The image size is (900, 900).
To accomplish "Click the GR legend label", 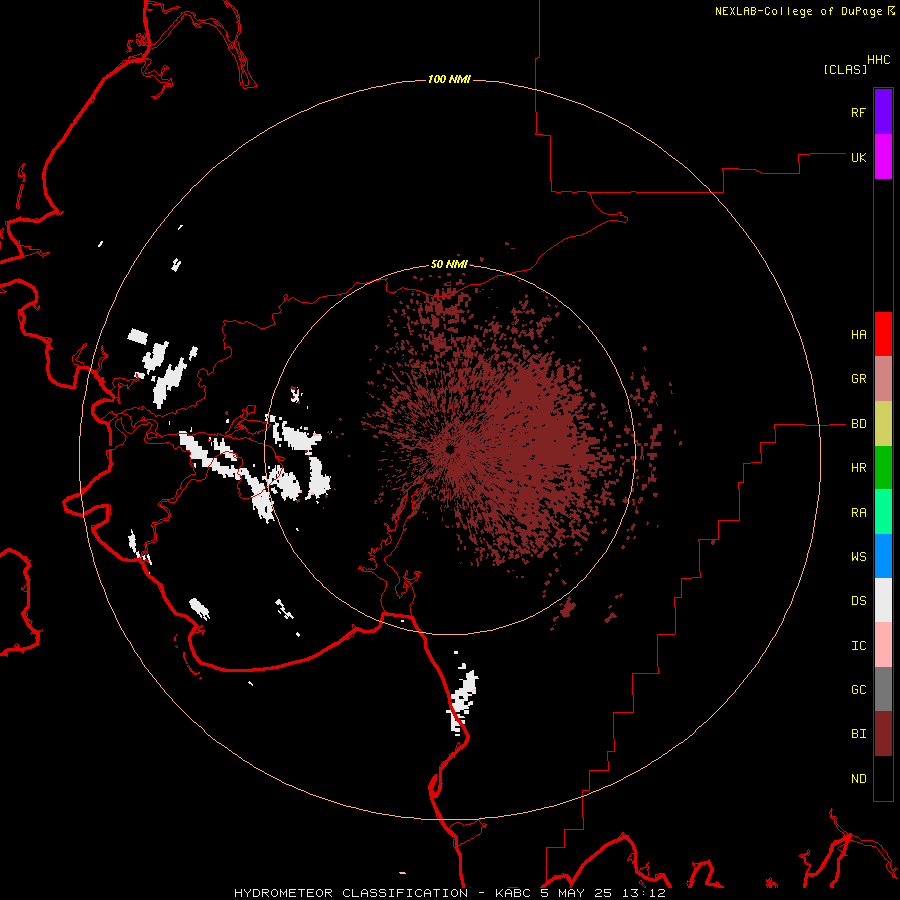I will (x=858, y=379).
